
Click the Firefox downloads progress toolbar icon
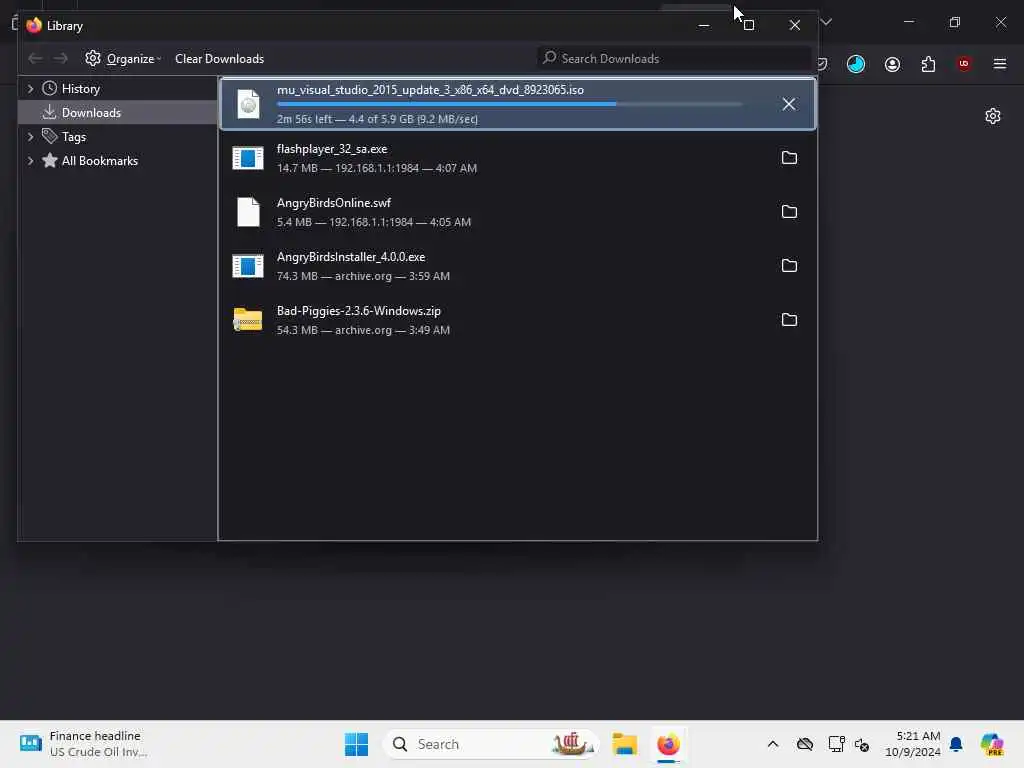(856, 64)
